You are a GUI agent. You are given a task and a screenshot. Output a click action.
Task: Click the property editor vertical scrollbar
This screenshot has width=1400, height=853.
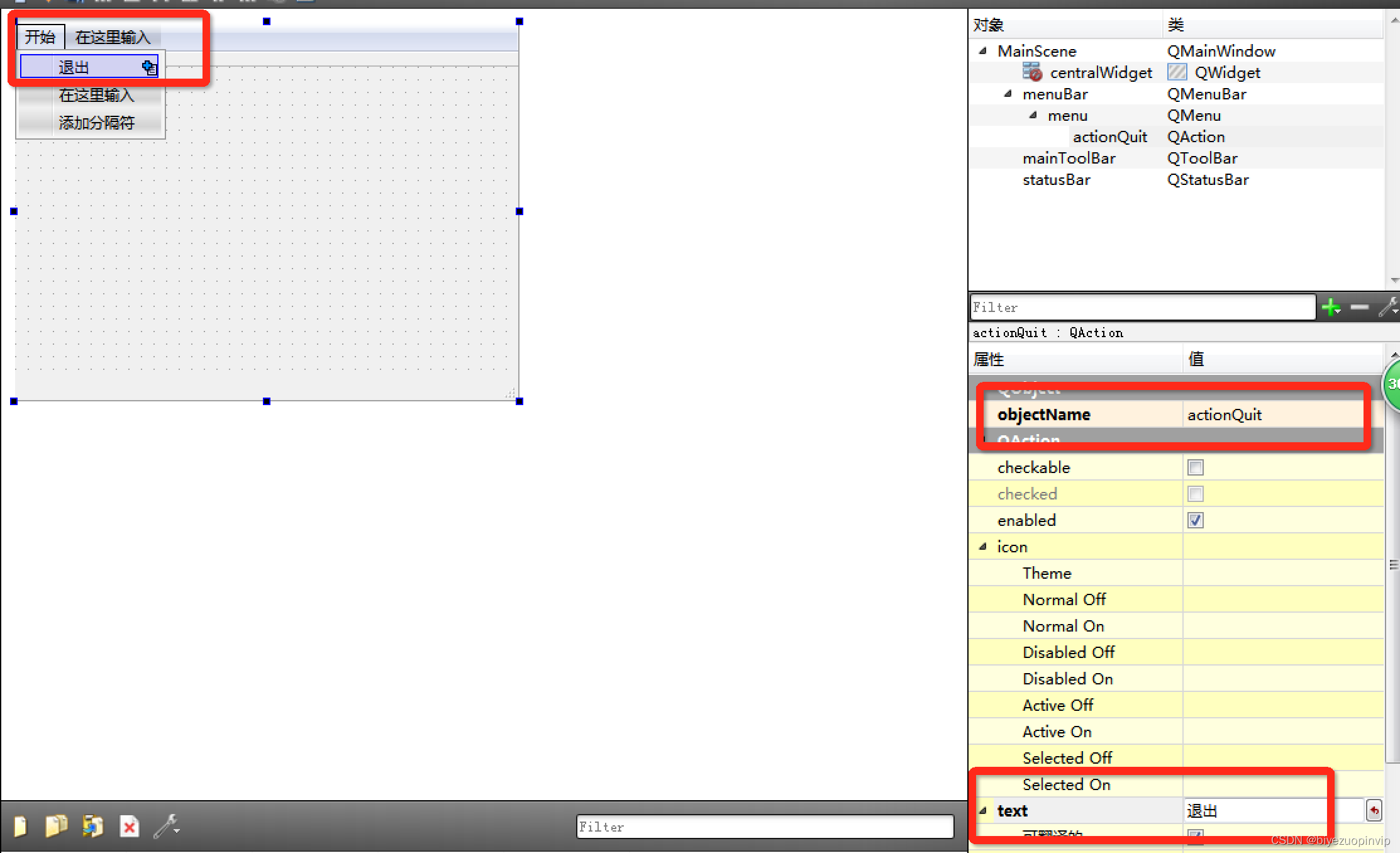click(1393, 564)
